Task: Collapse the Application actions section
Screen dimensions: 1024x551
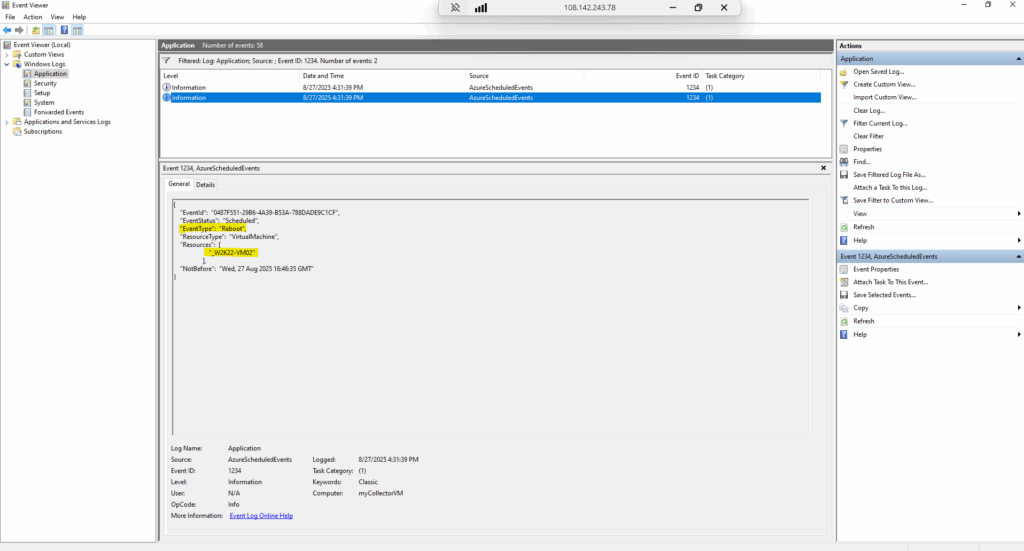Action: (x=1018, y=59)
